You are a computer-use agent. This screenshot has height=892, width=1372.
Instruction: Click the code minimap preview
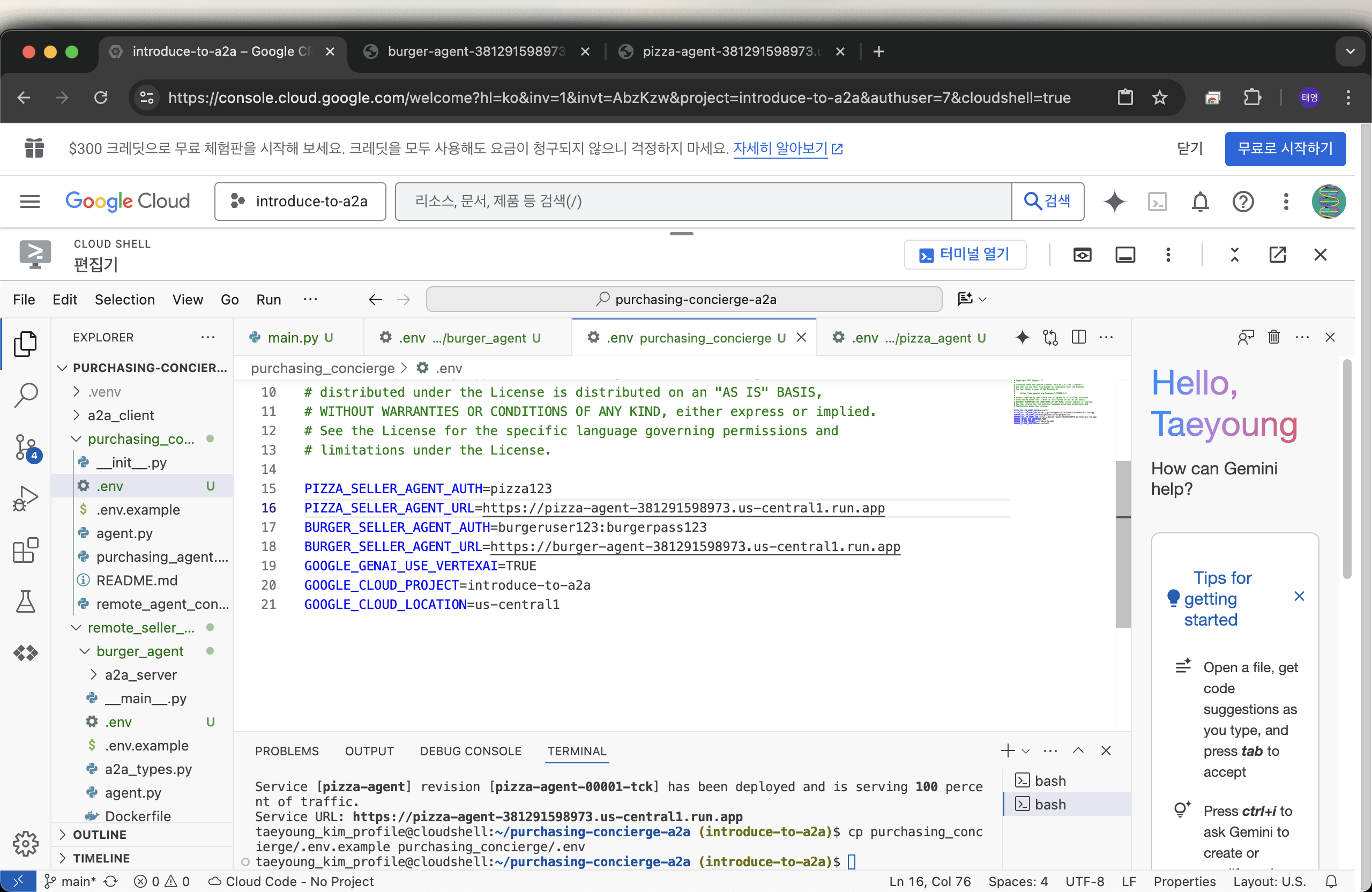[x=1055, y=402]
